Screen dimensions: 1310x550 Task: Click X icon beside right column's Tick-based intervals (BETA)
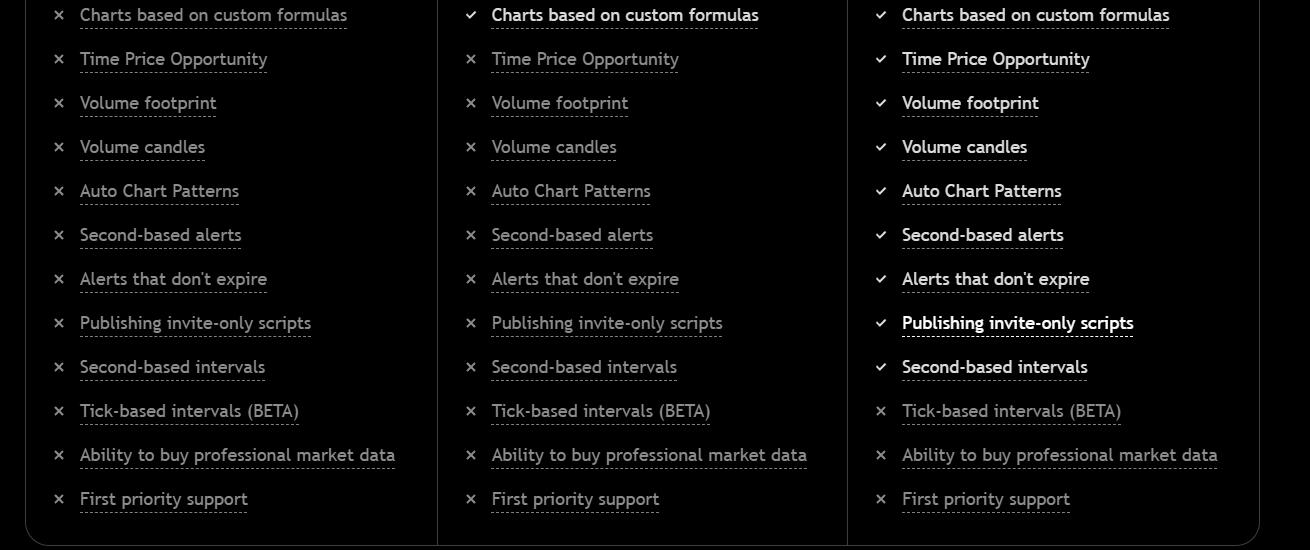point(881,411)
